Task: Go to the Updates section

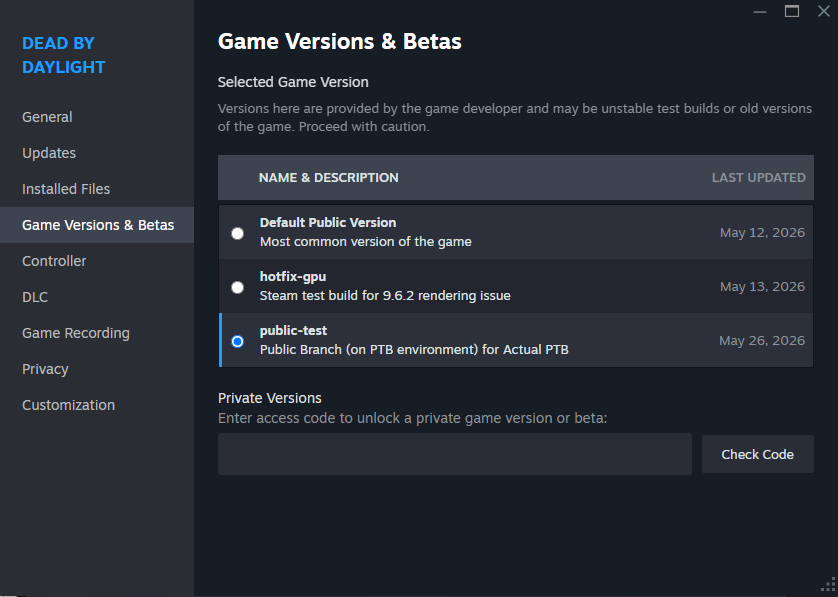Action: click(49, 153)
